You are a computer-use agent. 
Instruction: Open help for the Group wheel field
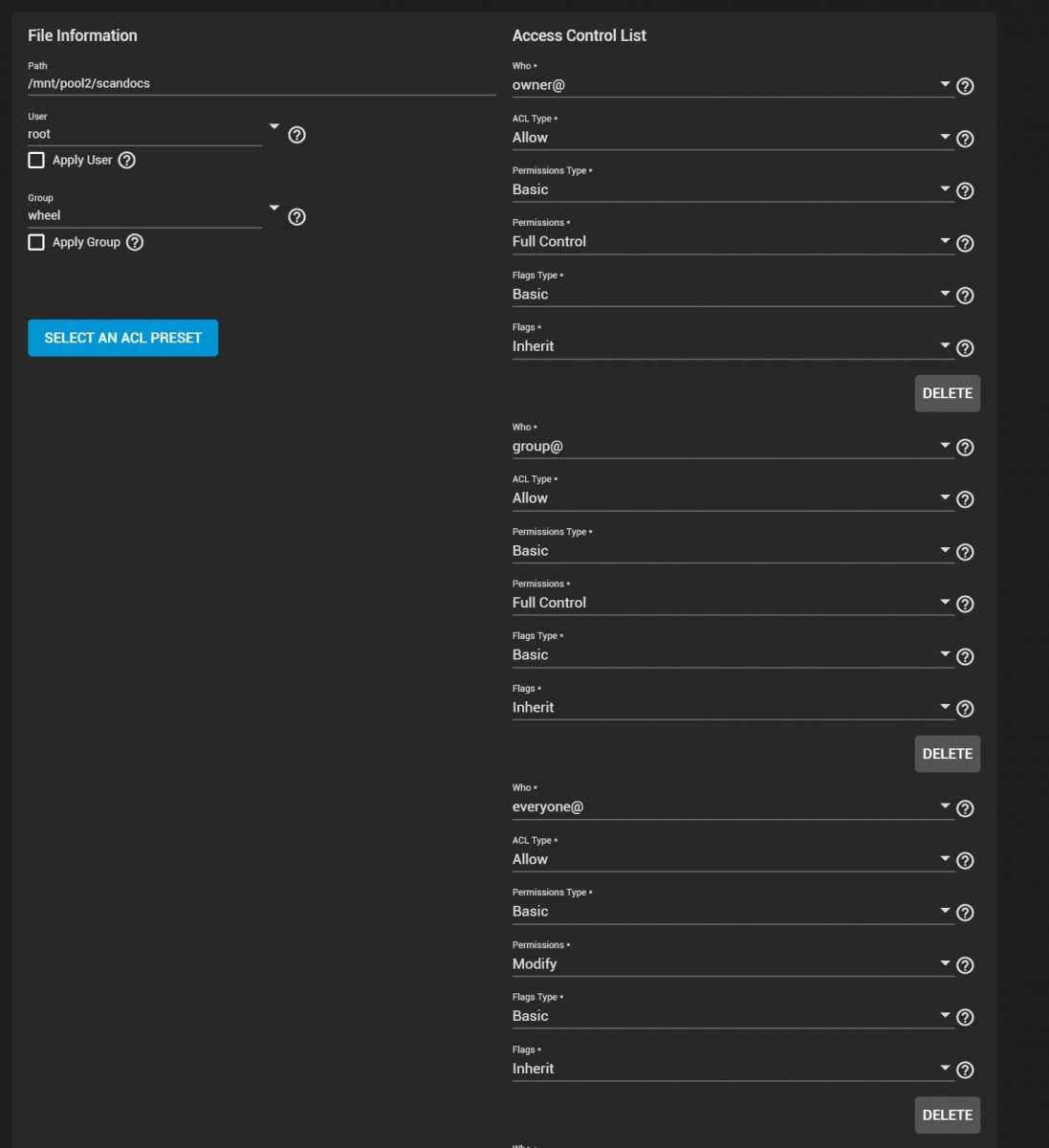[x=297, y=217]
